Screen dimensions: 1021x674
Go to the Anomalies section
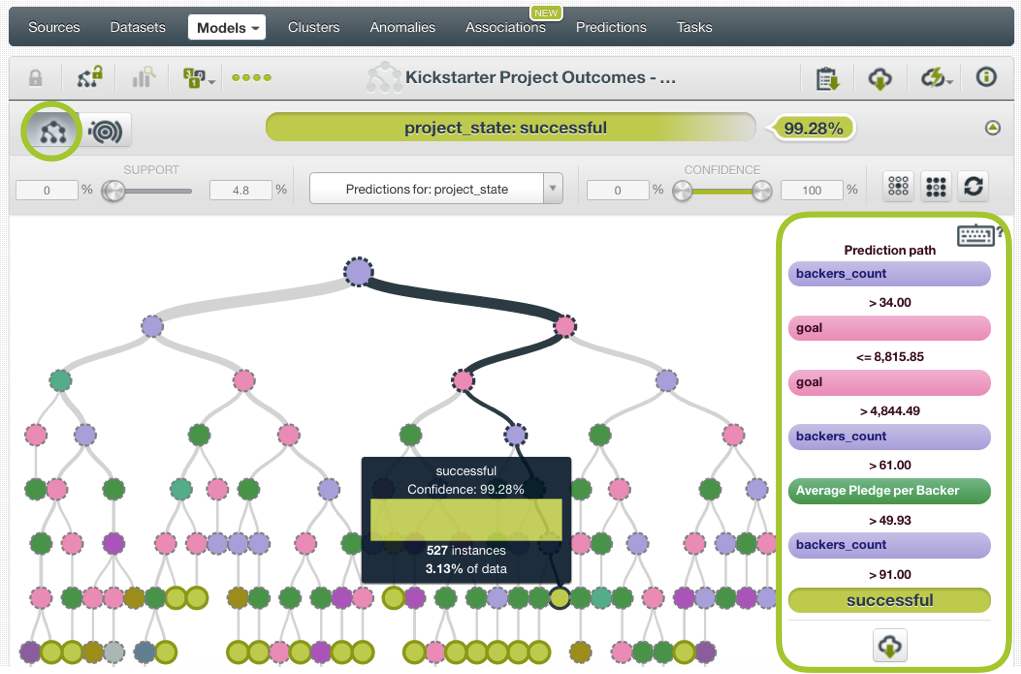(402, 27)
